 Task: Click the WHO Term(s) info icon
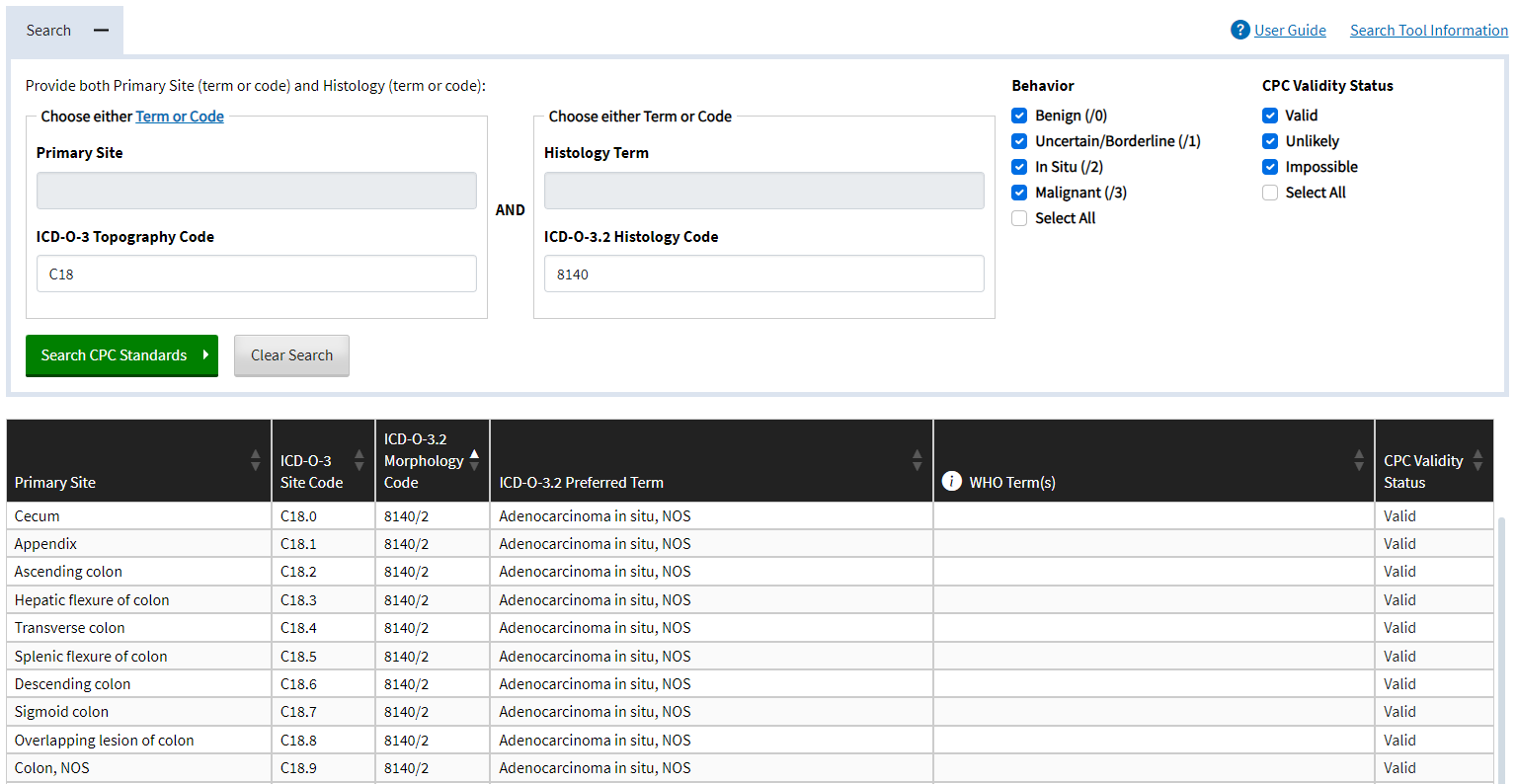[951, 481]
